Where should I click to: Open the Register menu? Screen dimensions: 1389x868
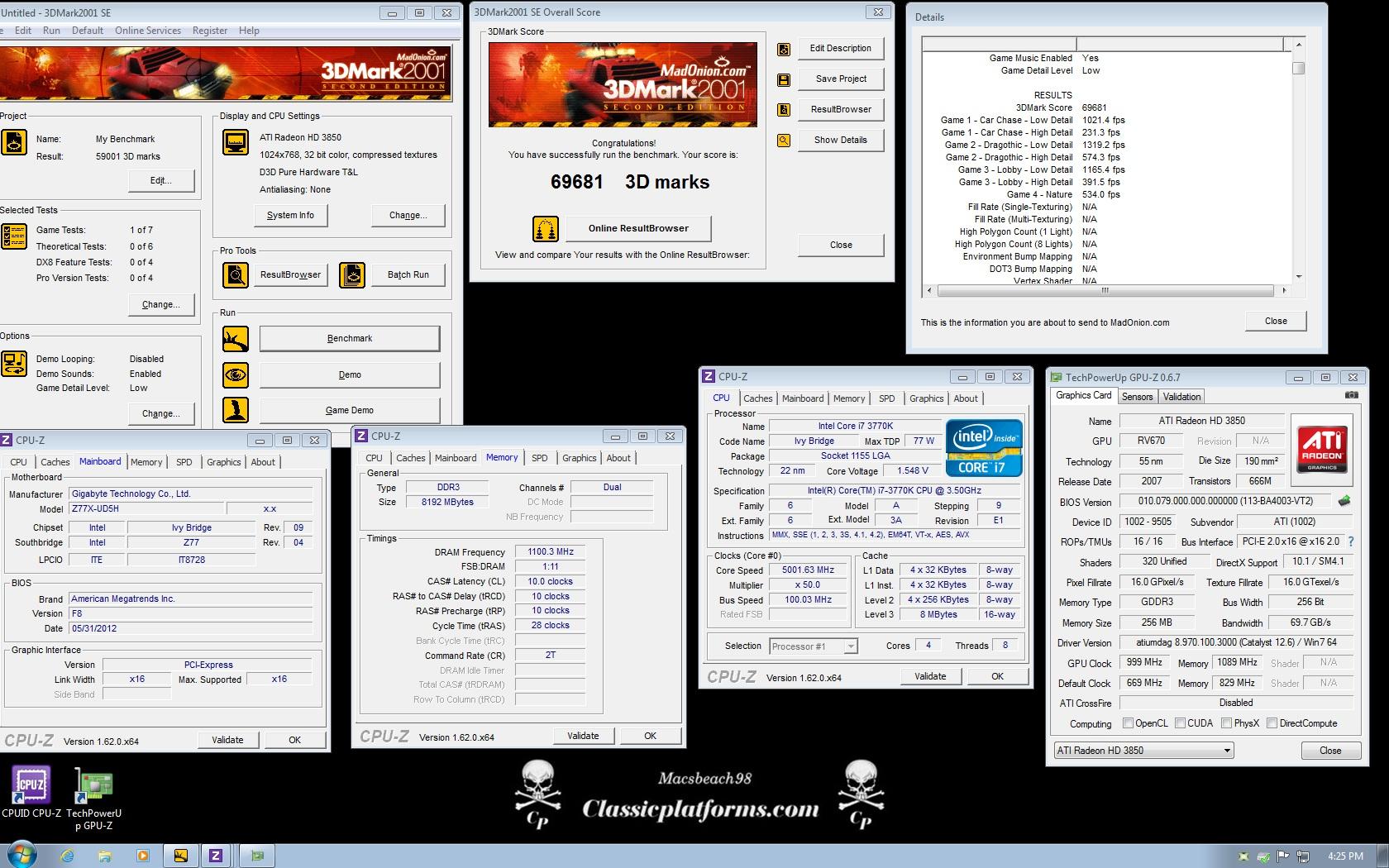pos(210,31)
